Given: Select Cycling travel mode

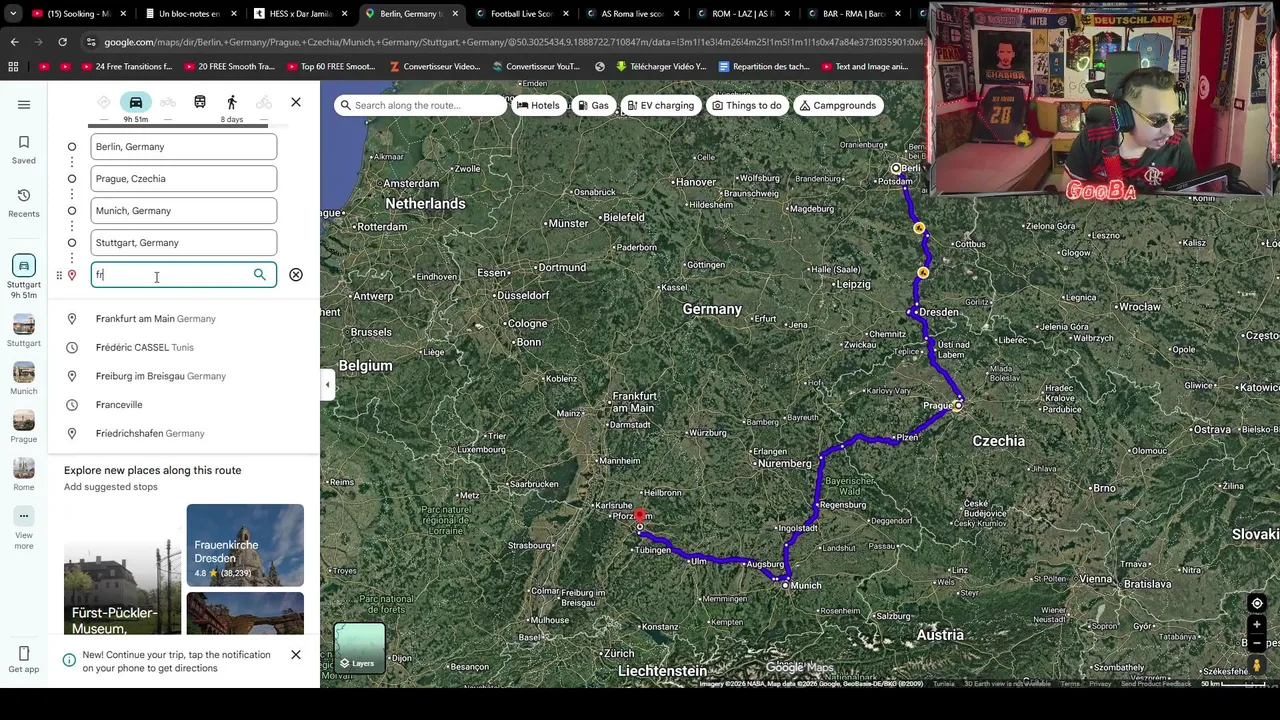Looking at the screenshot, I should [264, 103].
